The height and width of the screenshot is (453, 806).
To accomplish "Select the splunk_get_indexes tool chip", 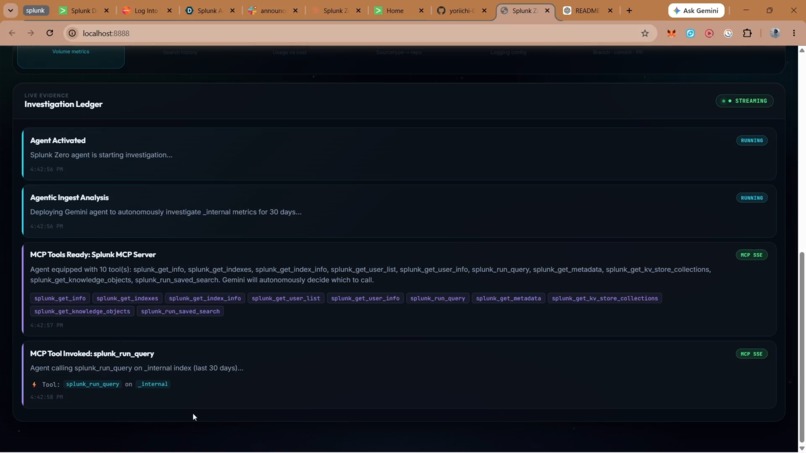I will click(127, 298).
